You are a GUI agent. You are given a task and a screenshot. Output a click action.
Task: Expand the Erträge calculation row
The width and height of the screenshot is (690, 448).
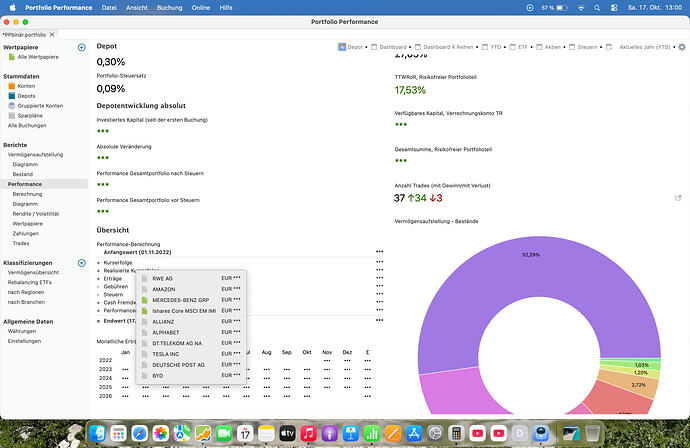pyautogui.click(x=99, y=279)
